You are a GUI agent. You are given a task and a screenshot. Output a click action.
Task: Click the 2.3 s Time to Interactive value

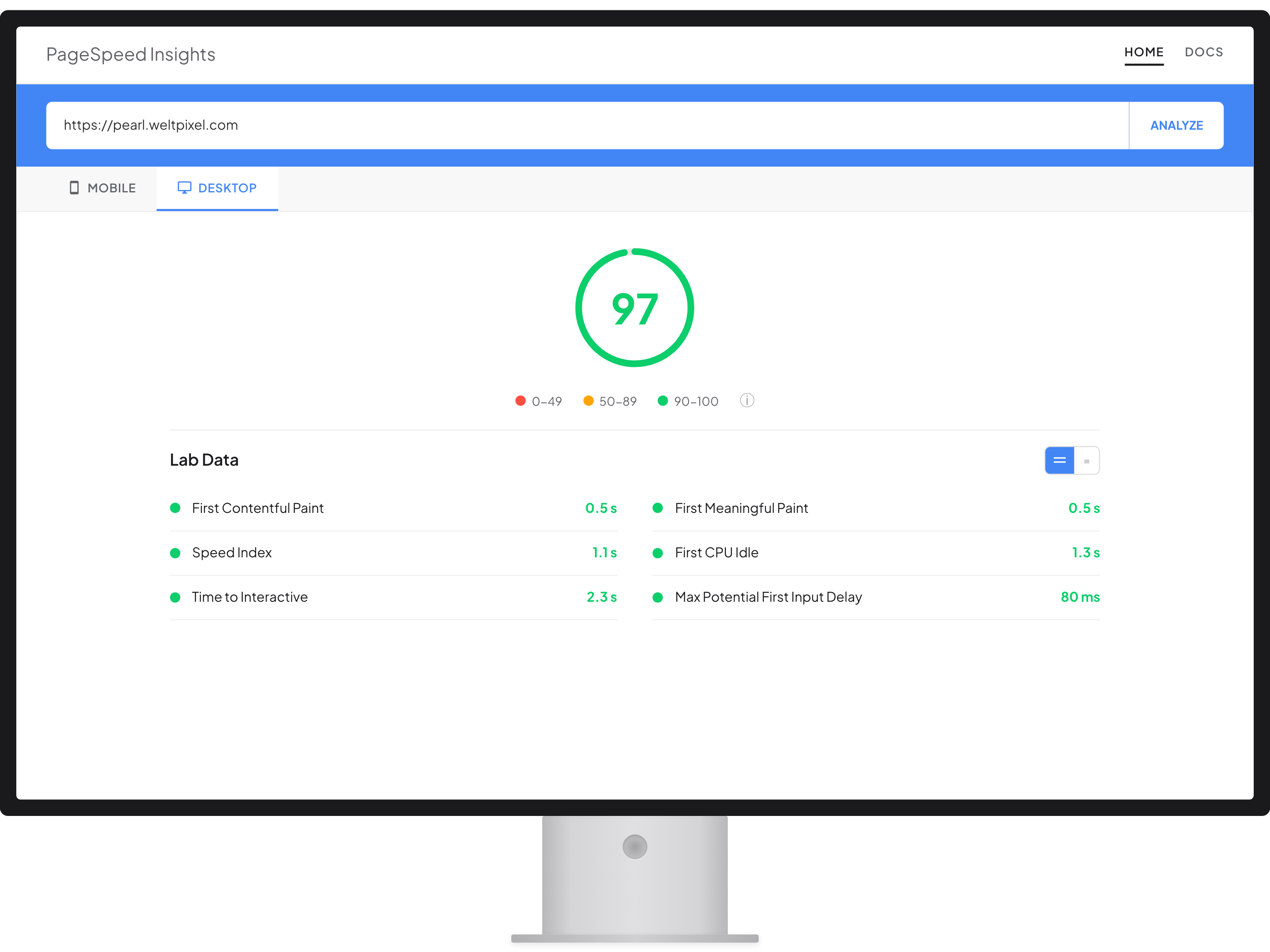(601, 597)
